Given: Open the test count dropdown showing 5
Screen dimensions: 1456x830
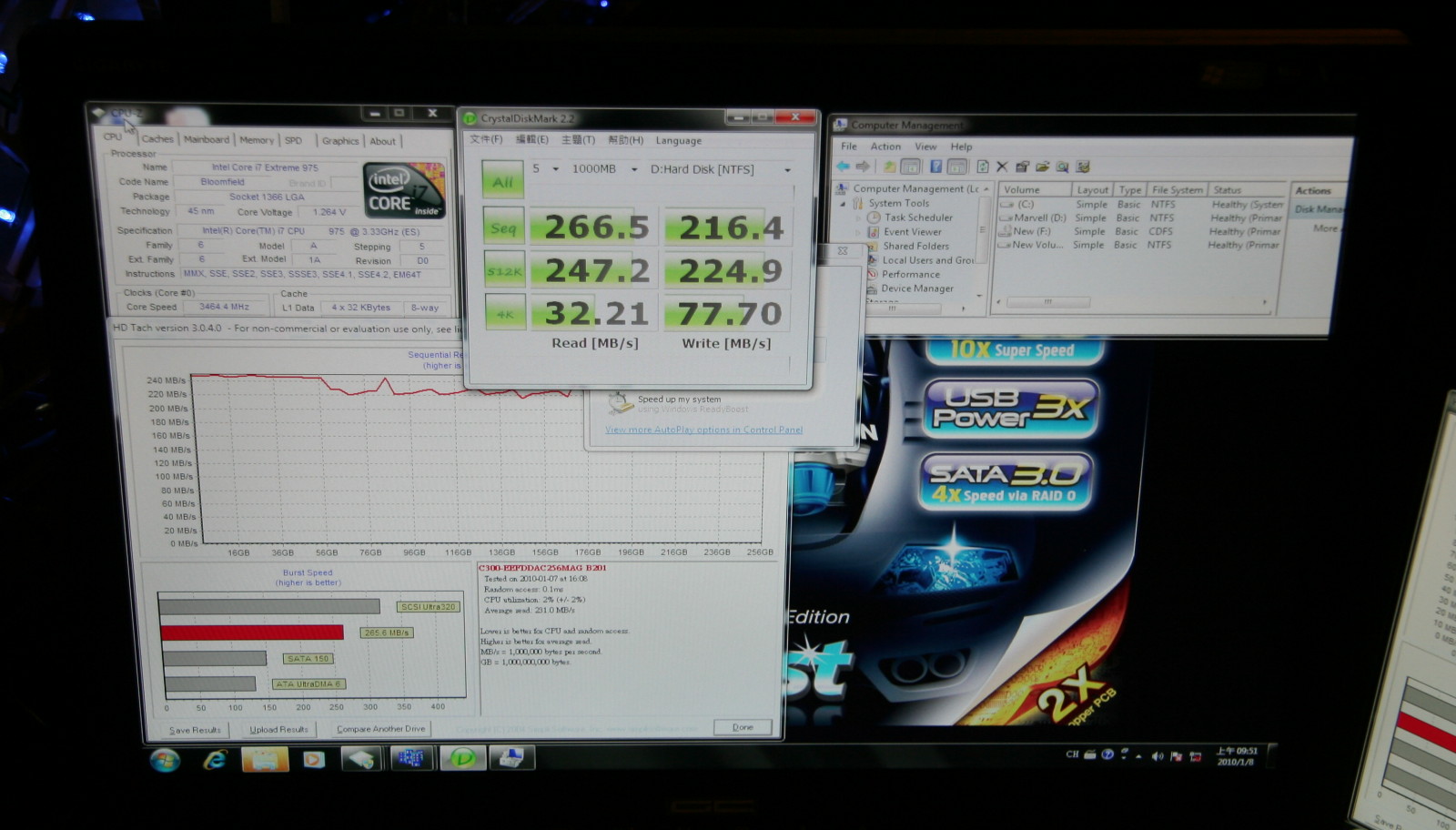Looking at the screenshot, I should (x=544, y=169).
